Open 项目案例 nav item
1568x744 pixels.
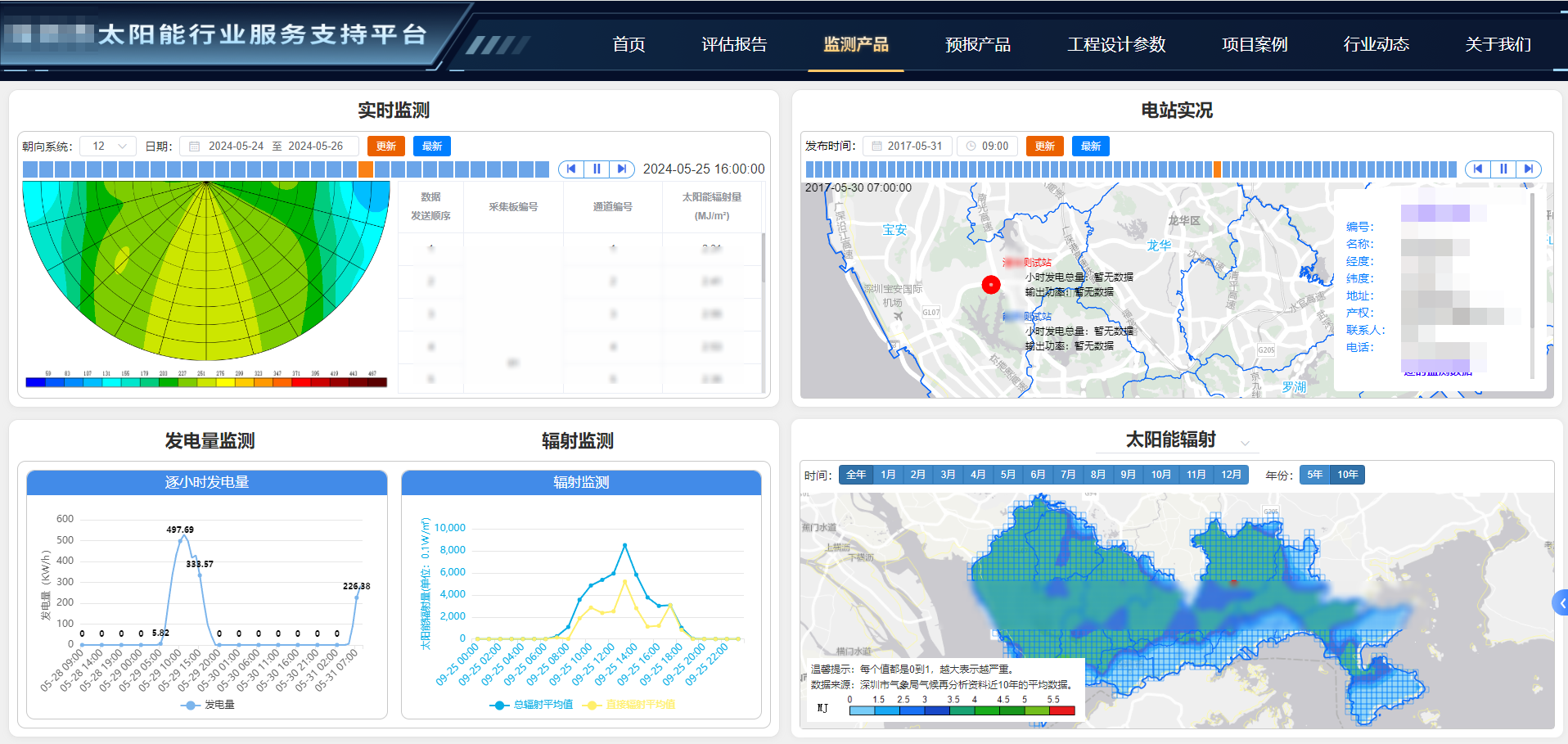click(1255, 44)
